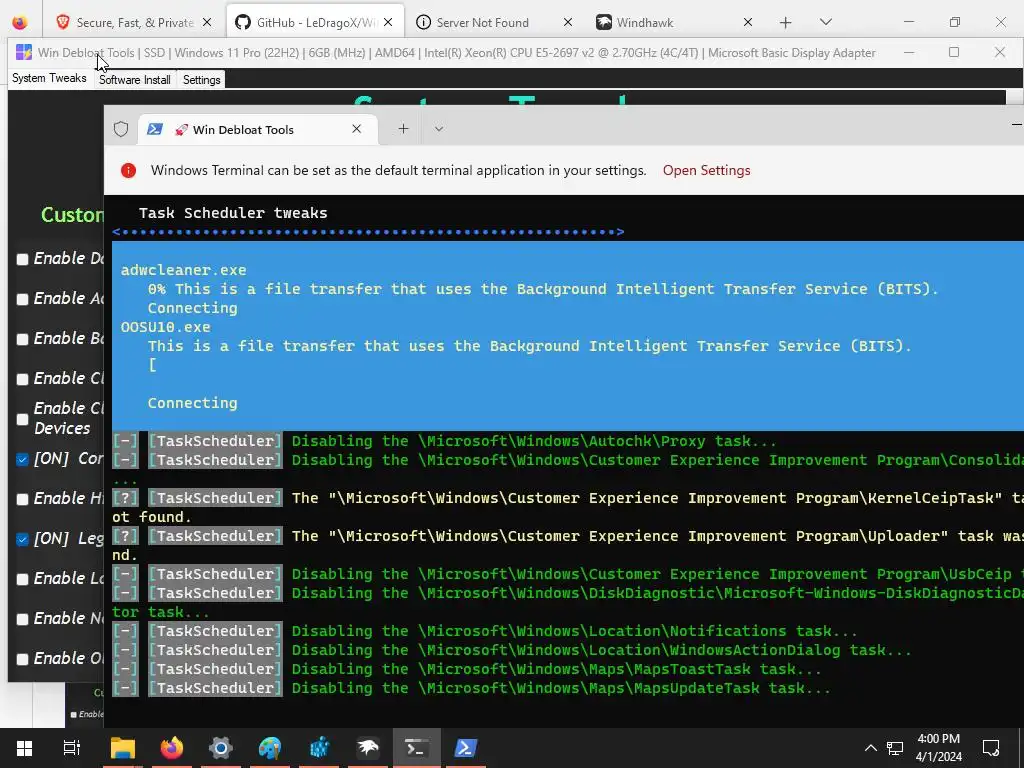Open the notification center icon
The height and width of the screenshot is (768, 1024).
(991, 748)
